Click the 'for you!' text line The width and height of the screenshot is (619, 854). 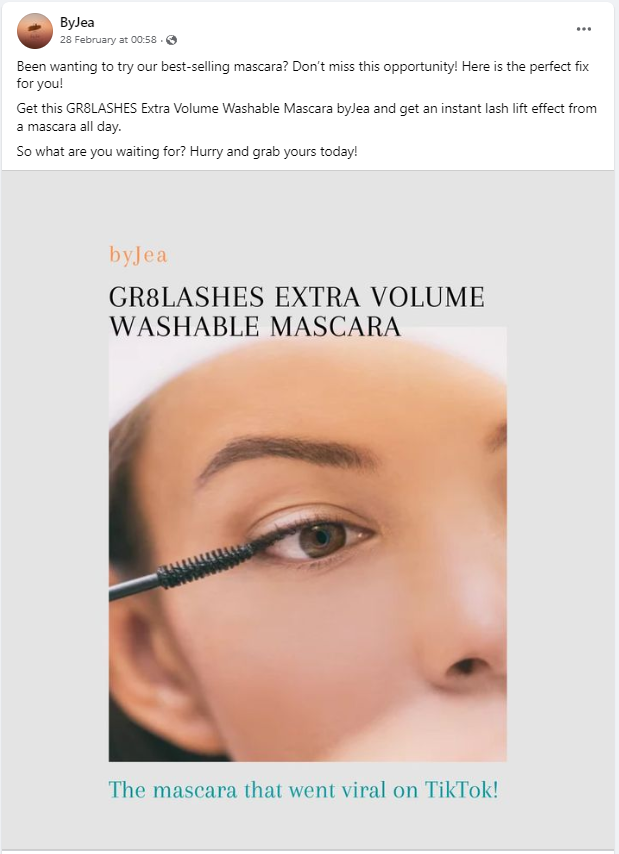[x=40, y=83]
